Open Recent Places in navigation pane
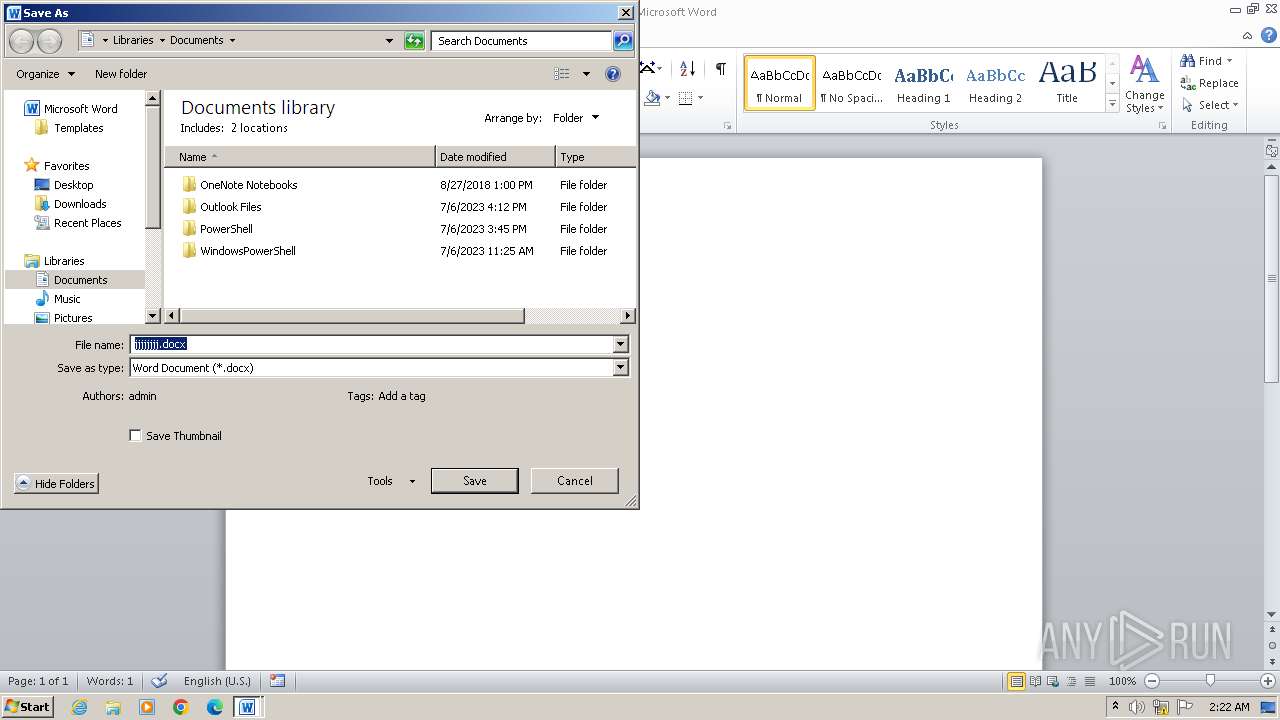The height and width of the screenshot is (720, 1280). click(x=78, y=223)
